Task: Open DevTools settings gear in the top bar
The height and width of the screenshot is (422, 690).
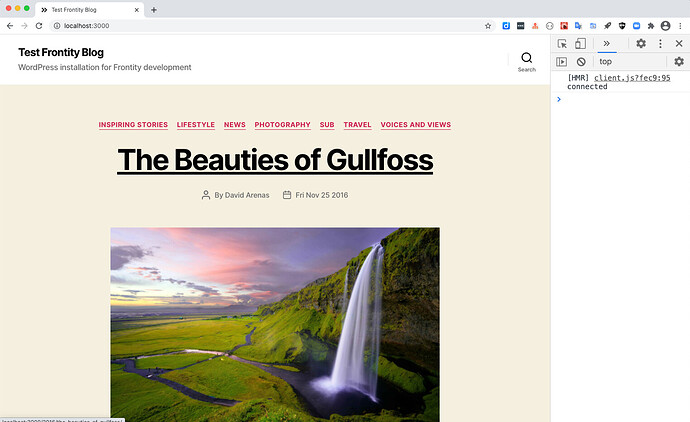Action: pyautogui.click(x=641, y=44)
